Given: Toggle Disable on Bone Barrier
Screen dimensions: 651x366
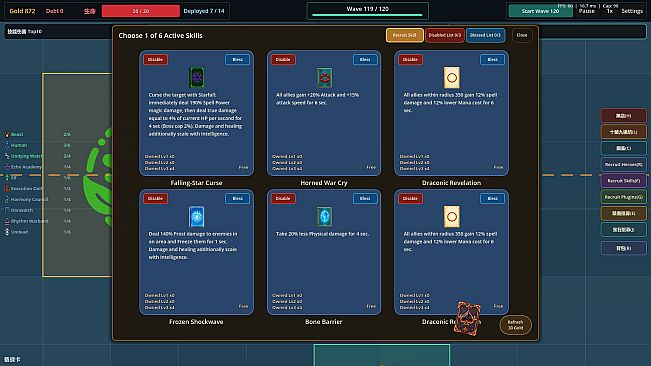Looking at the screenshot, I should [x=283, y=198].
